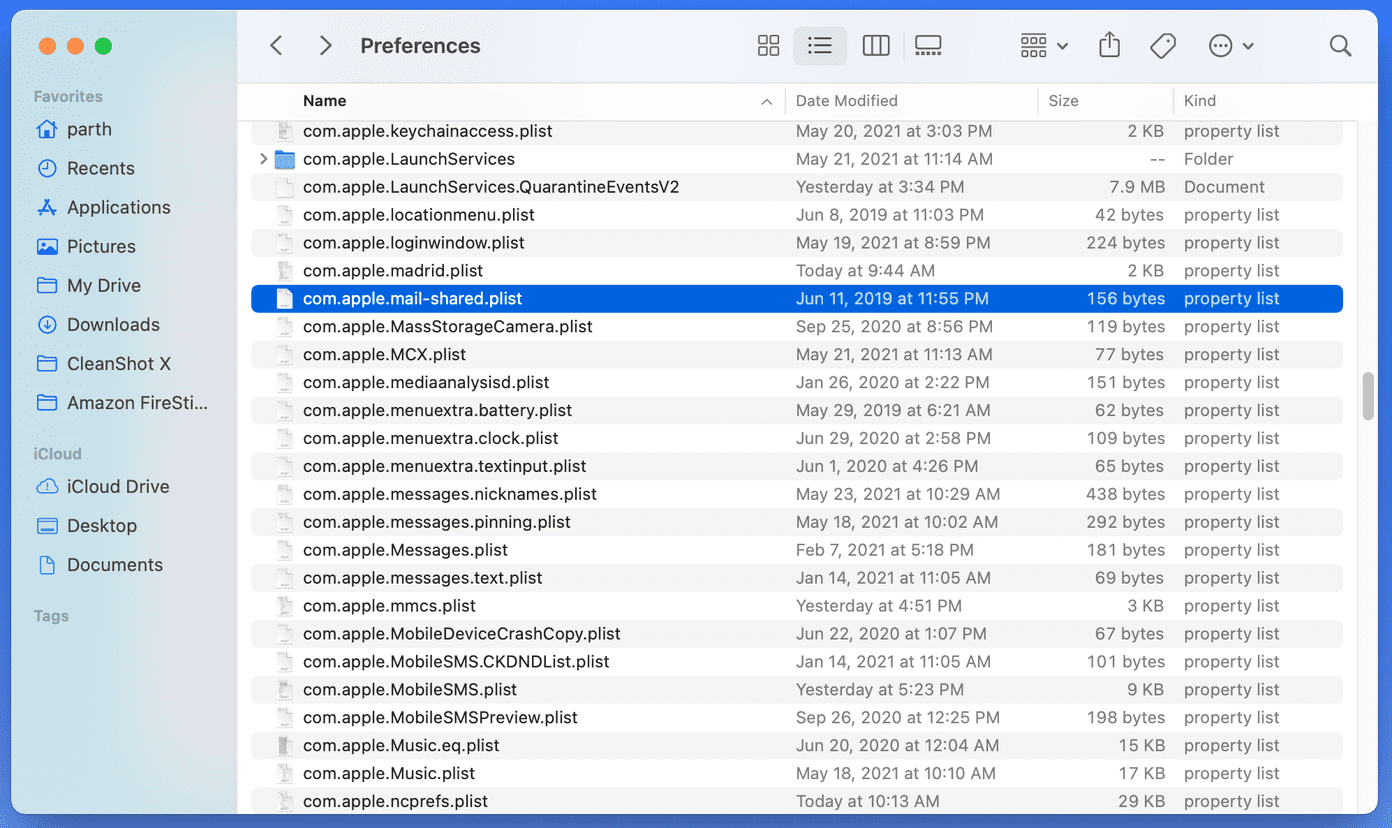Click the vertical scrollbar thumb
Image resolution: width=1392 pixels, height=828 pixels.
[1368, 396]
